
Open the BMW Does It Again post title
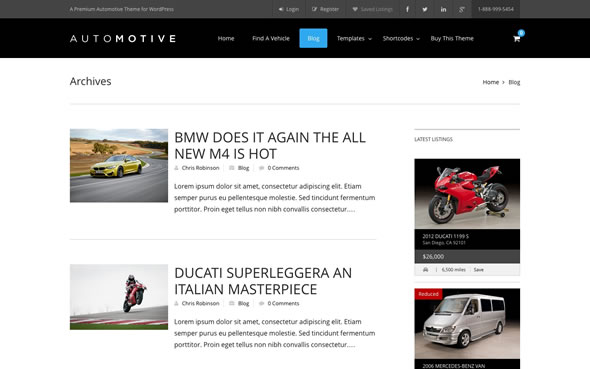point(270,146)
